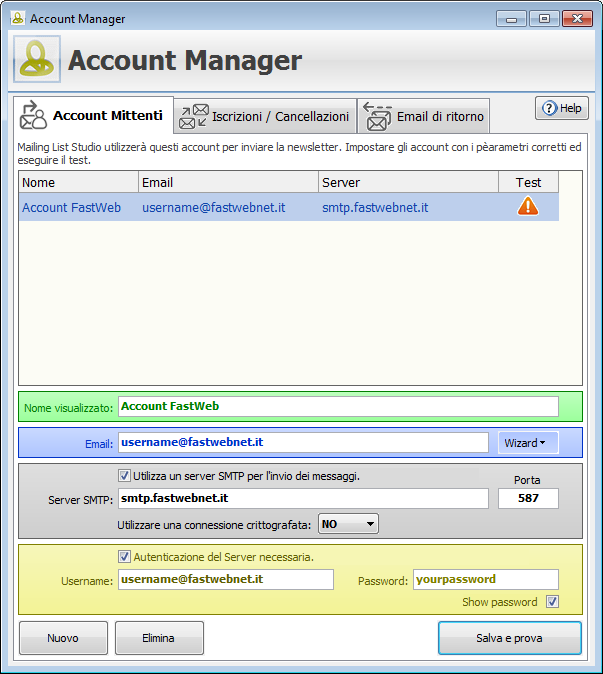Click the Test column header

(529, 182)
